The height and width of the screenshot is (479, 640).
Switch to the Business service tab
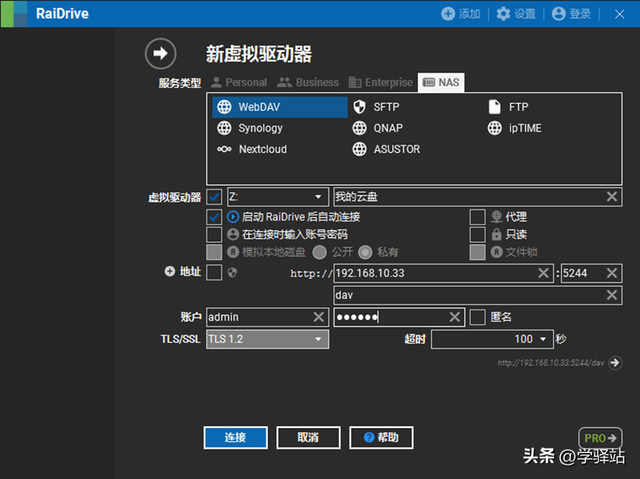[x=308, y=82]
